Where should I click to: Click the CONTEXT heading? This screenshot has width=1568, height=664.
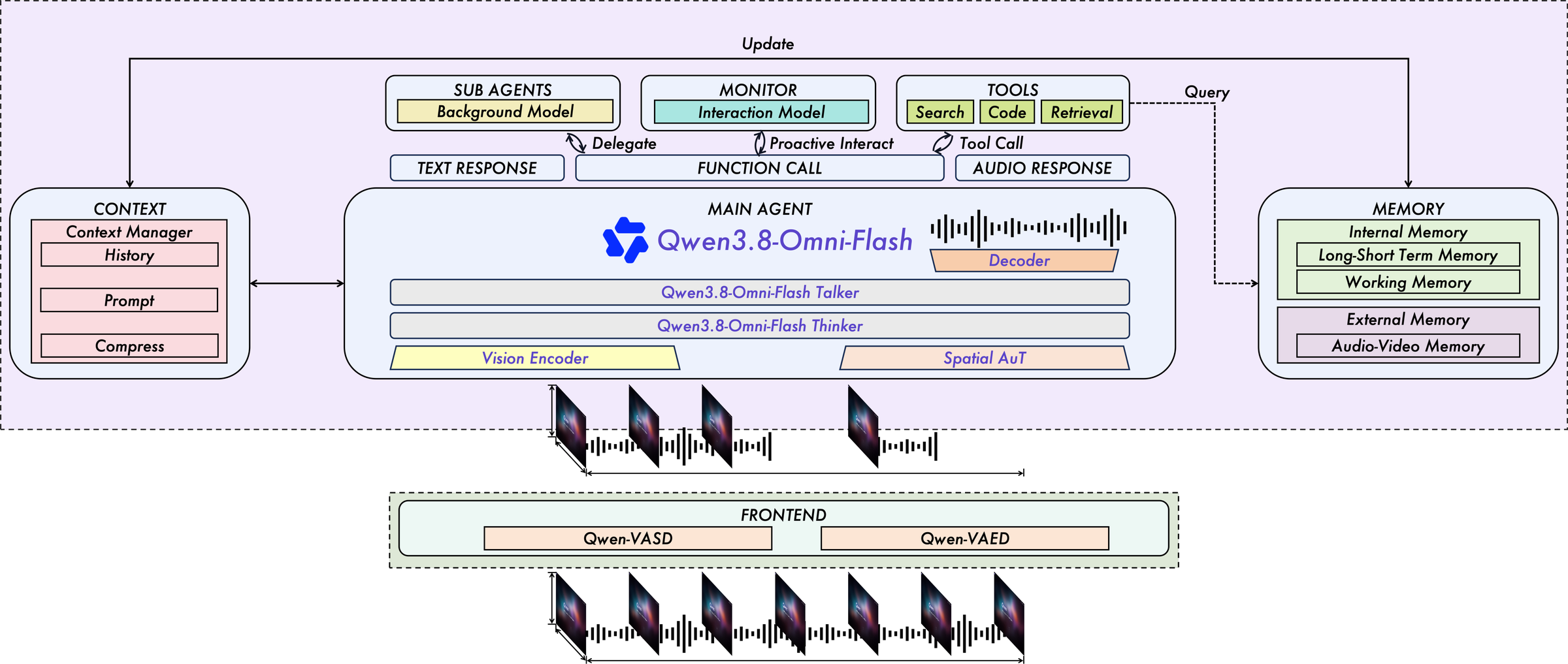pos(129,209)
